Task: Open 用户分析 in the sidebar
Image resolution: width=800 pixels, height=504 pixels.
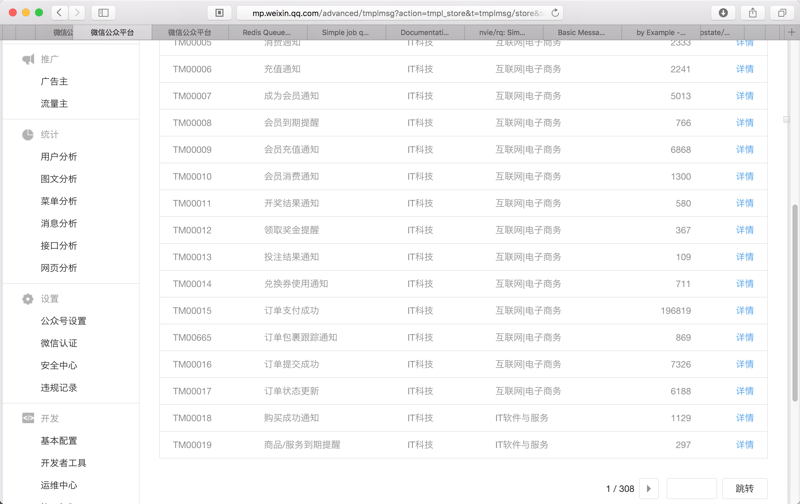Action: [59, 157]
